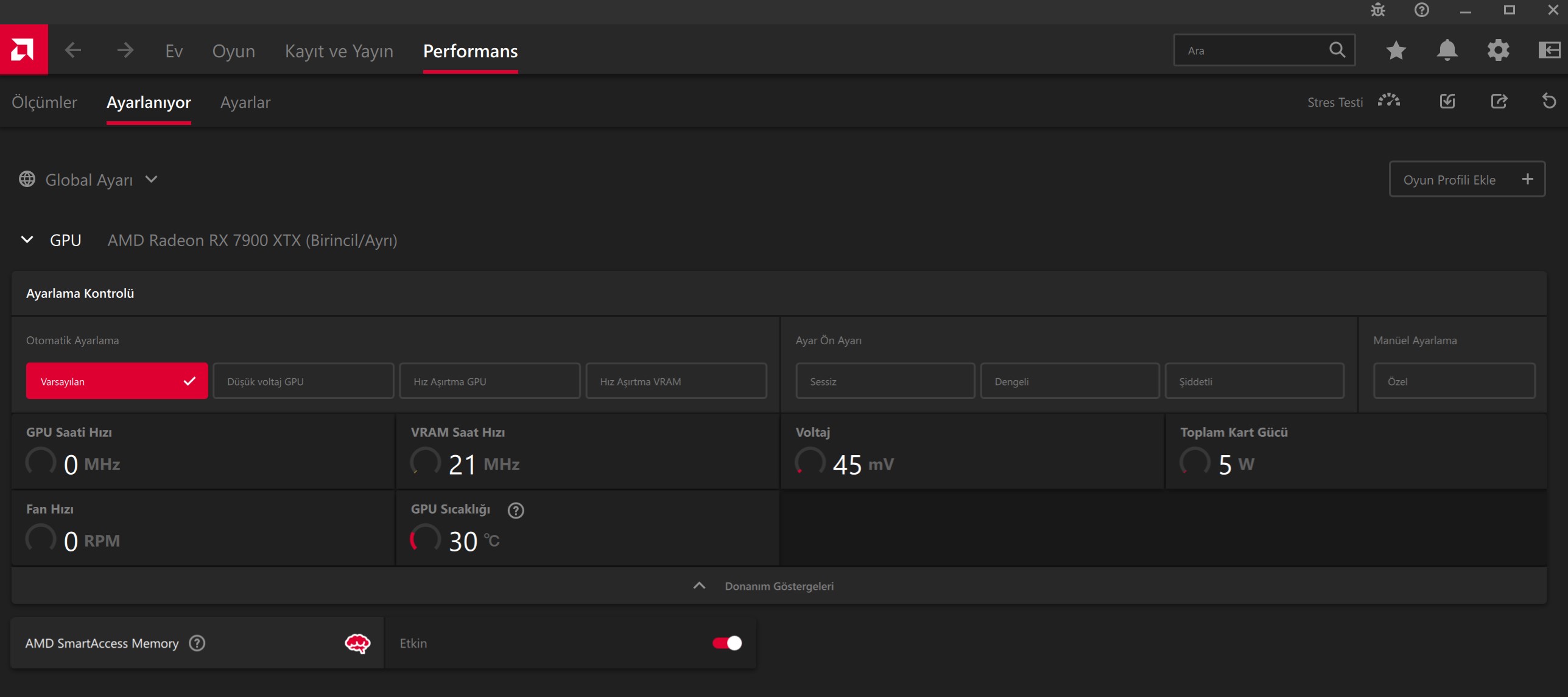Open the Global Ayarı dropdown chevron
1568x697 pixels.
point(152,179)
